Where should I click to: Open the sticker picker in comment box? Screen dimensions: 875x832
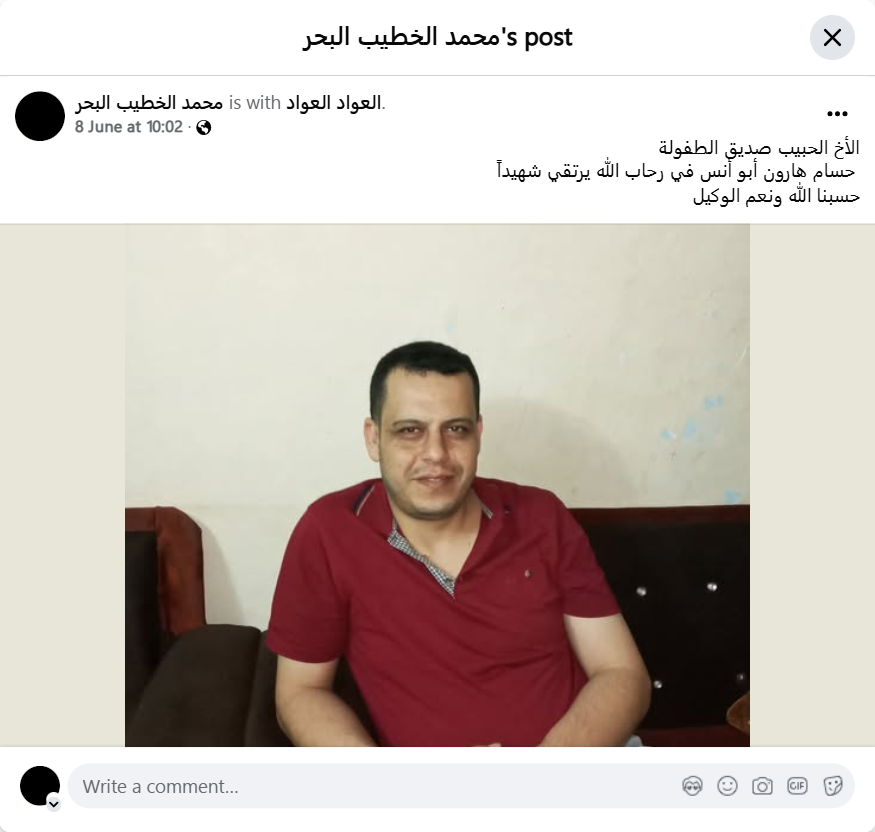pyautogui.click(x=832, y=786)
